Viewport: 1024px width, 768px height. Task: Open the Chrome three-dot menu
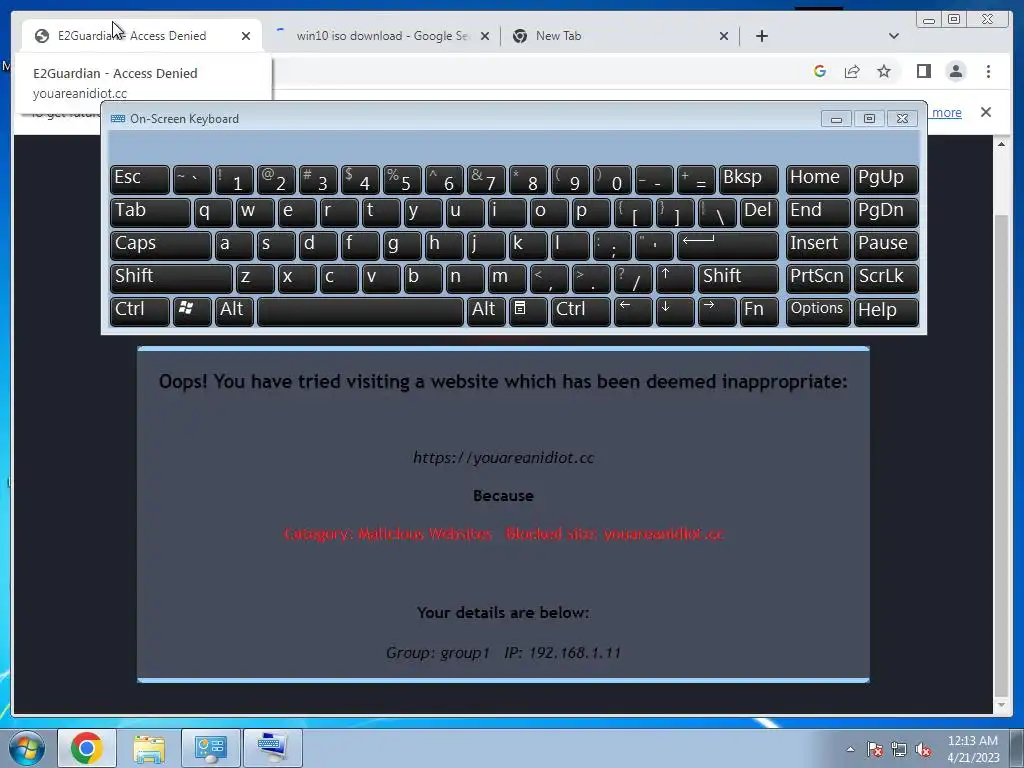(x=988, y=71)
